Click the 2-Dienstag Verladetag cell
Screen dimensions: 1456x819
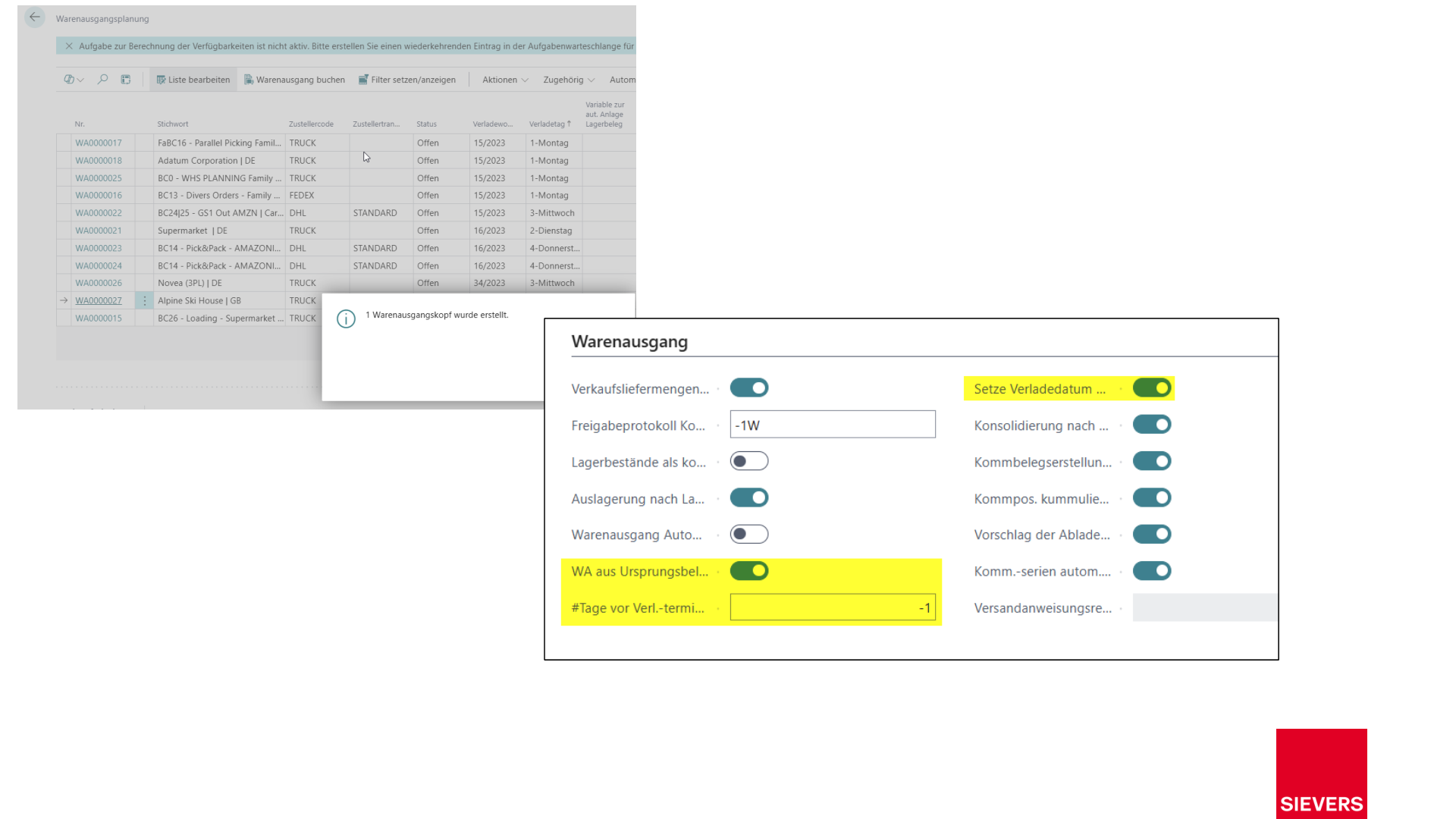554,231
